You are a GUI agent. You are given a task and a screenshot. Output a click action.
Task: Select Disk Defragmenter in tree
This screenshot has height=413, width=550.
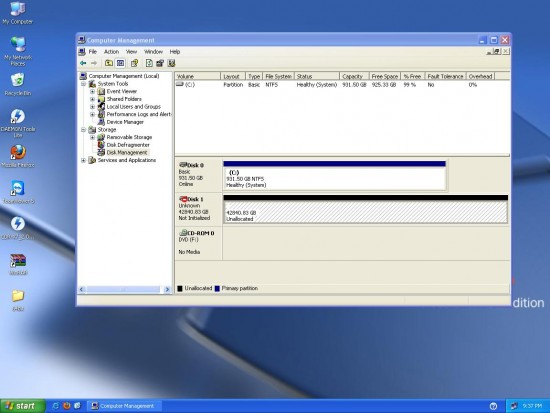[x=128, y=145]
